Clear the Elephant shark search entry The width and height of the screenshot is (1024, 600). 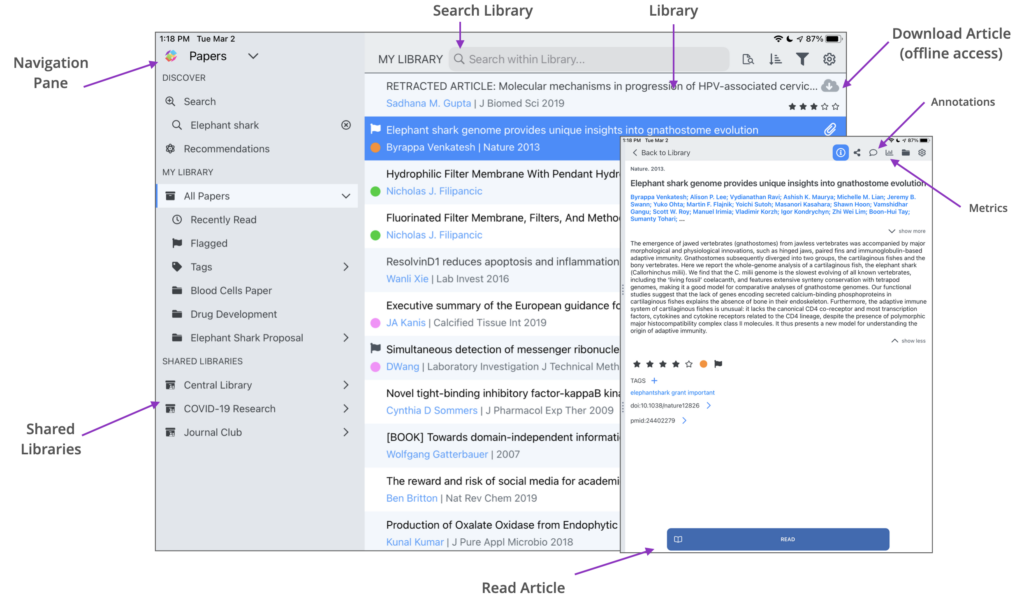point(346,125)
